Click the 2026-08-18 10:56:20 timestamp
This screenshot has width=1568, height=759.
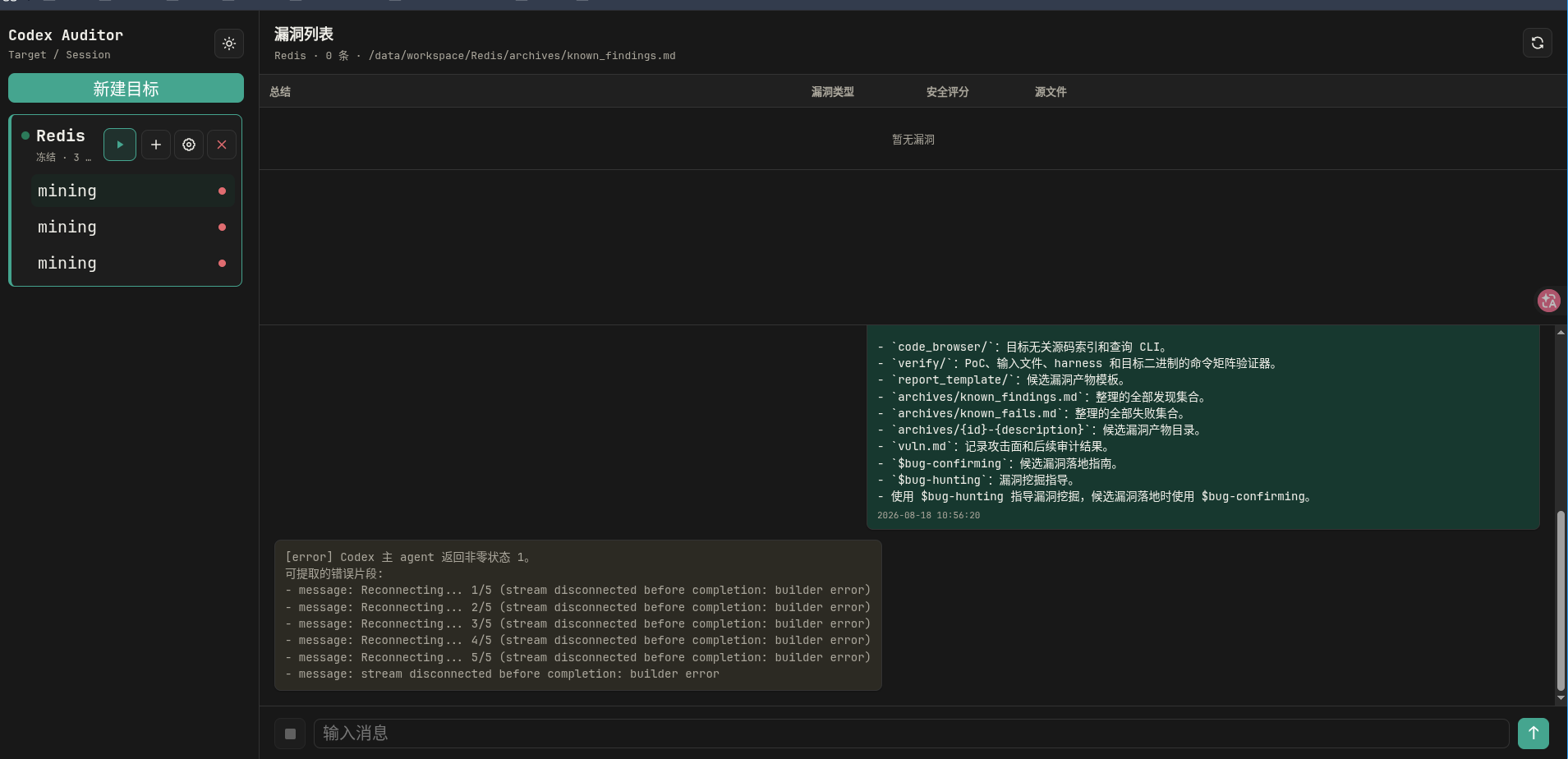(928, 516)
